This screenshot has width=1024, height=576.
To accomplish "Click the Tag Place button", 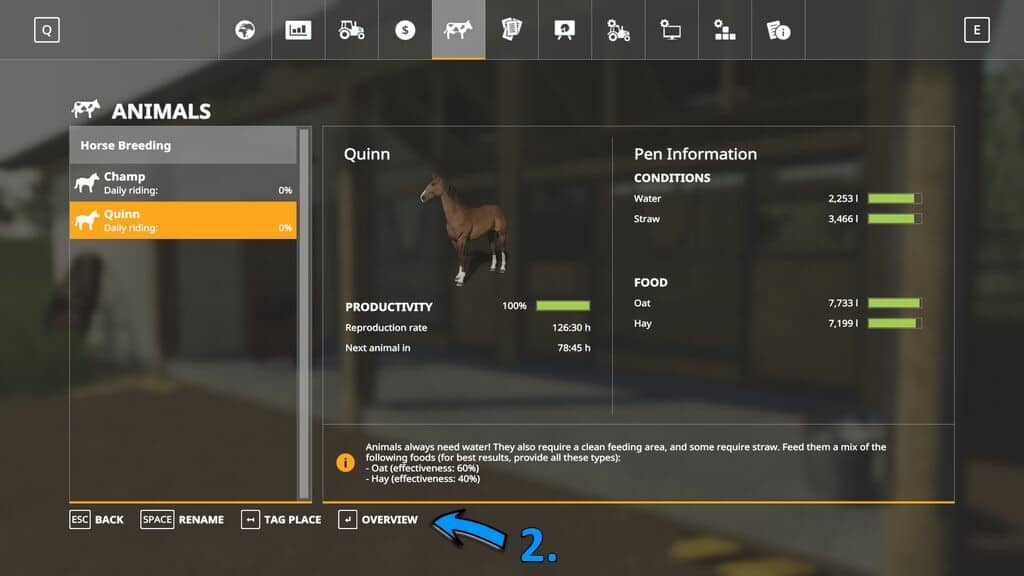I will pyautogui.click(x=281, y=520).
